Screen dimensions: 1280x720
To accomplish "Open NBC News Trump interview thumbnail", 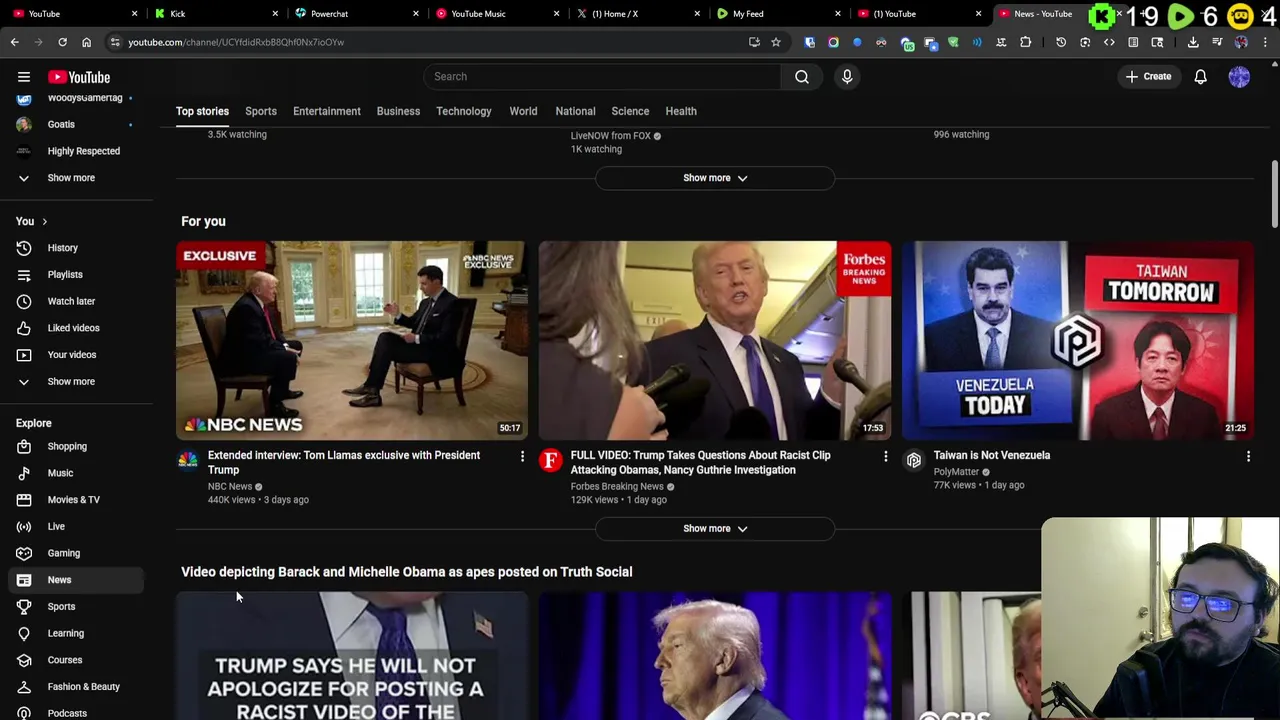I will (352, 340).
